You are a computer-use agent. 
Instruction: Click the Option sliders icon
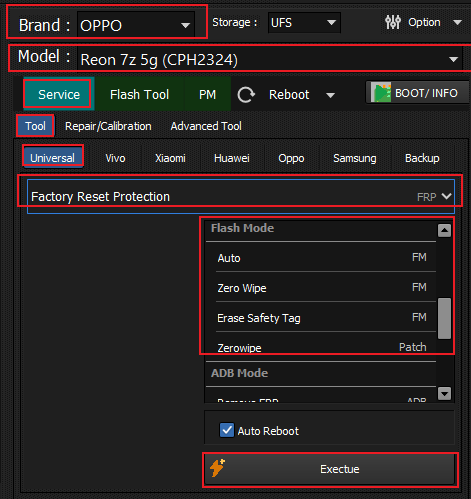pyautogui.click(x=393, y=22)
